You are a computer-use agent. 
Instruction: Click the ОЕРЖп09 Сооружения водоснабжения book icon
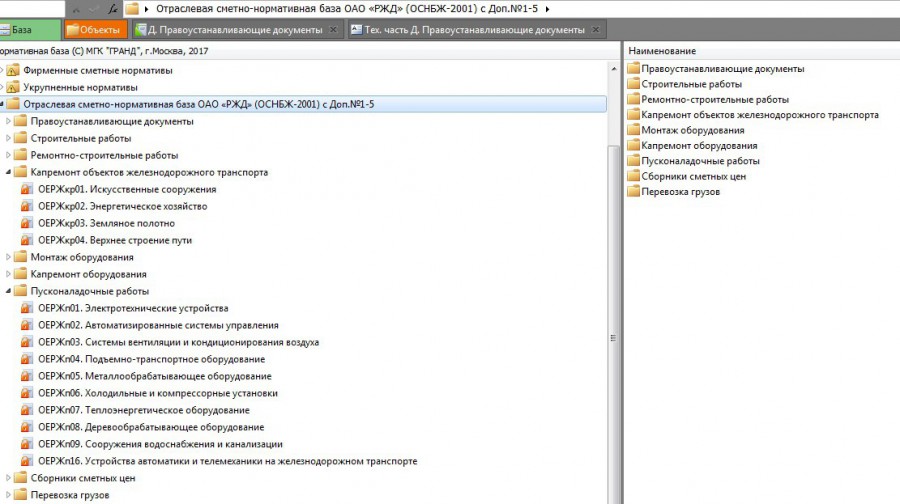27,444
